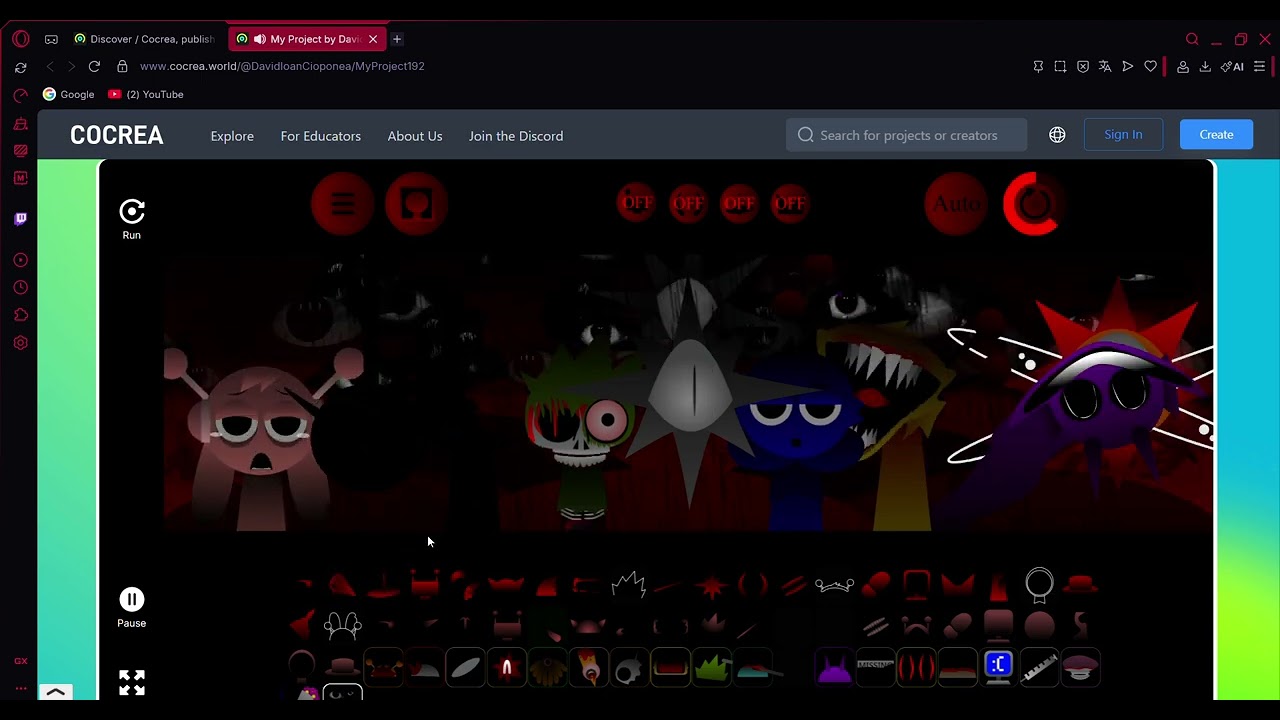The image size is (1280, 720).
Task: Pause the running project
Action: pos(132,607)
